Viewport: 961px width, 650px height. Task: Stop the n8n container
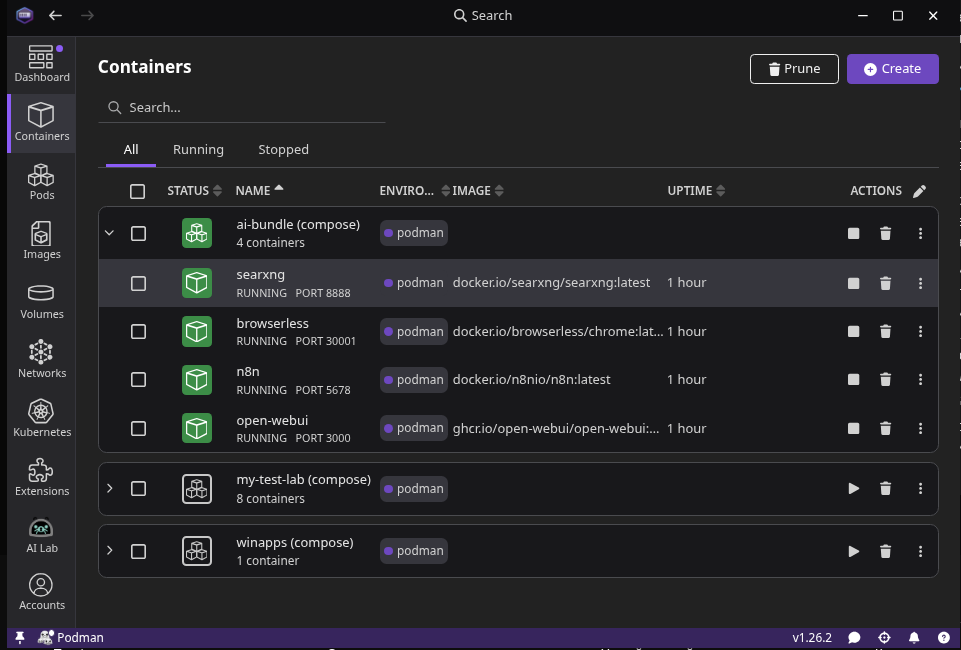pos(853,380)
